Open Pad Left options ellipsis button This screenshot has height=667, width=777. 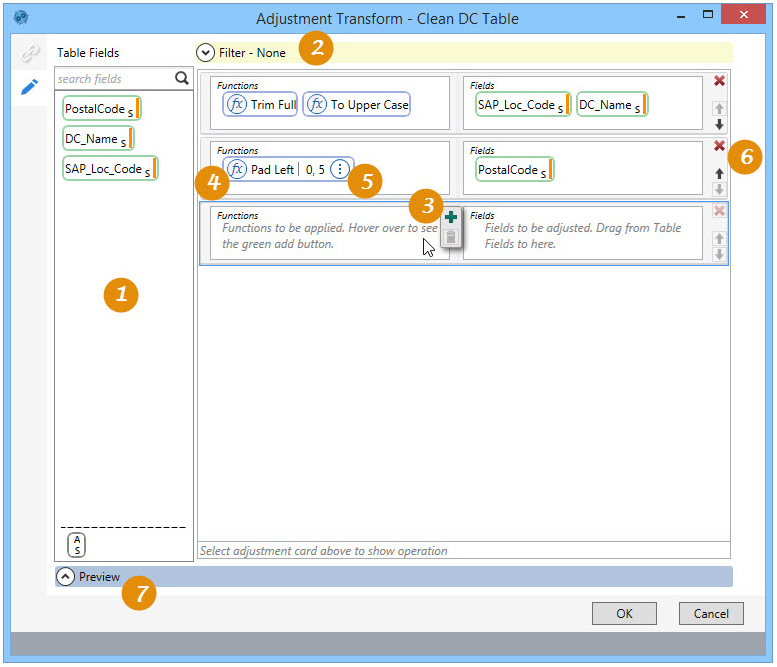tap(340, 170)
